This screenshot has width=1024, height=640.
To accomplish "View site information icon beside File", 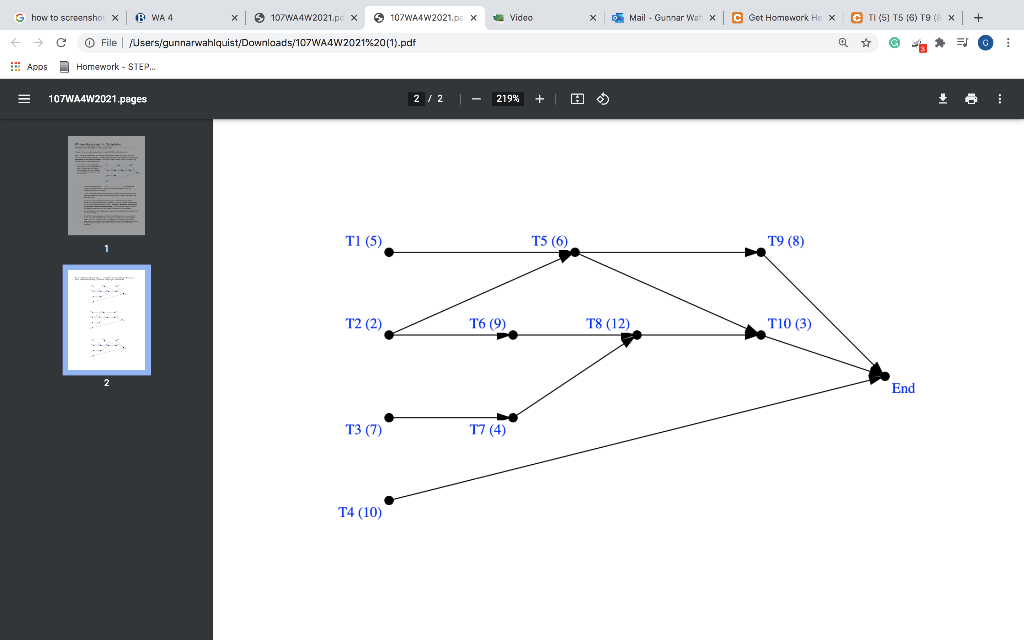I will click(89, 42).
